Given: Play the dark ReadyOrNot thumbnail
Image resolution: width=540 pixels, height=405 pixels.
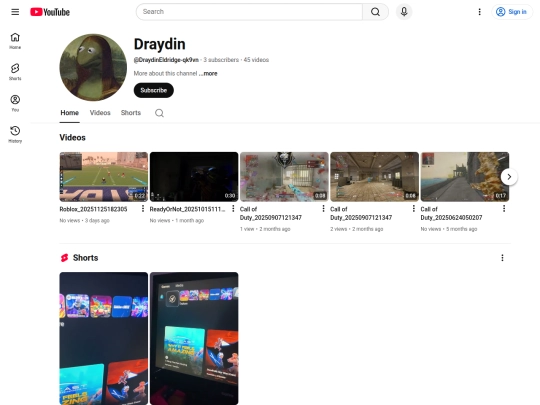Looking at the screenshot, I should coord(194,177).
